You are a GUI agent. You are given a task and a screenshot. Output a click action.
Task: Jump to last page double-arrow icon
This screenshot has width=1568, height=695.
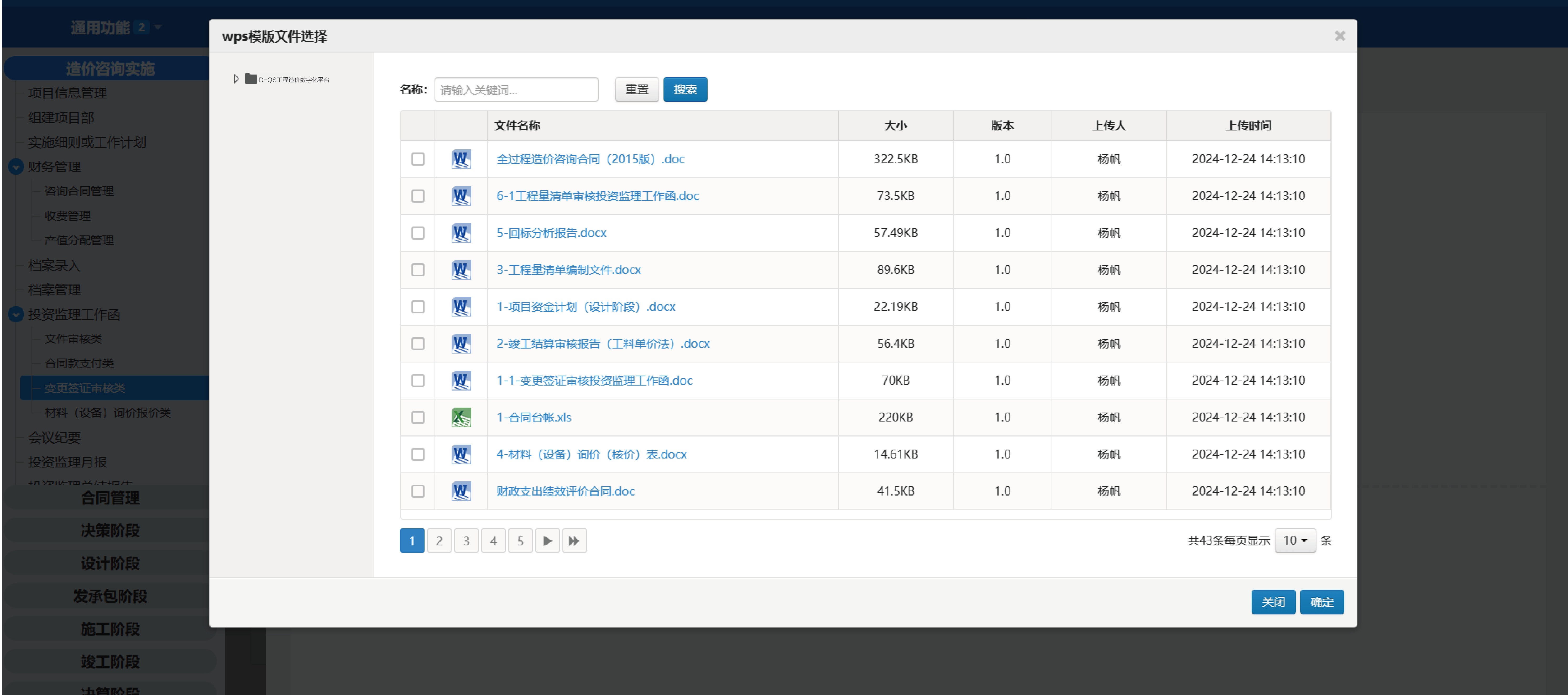pos(574,540)
